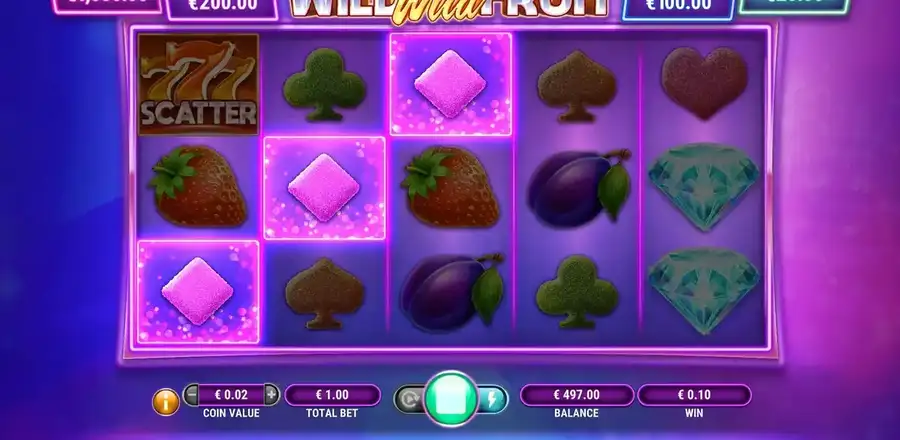This screenshot has height=440, width=900.
Task: Select the highlighted pink diamond on reel two
Action: (324, 188)
